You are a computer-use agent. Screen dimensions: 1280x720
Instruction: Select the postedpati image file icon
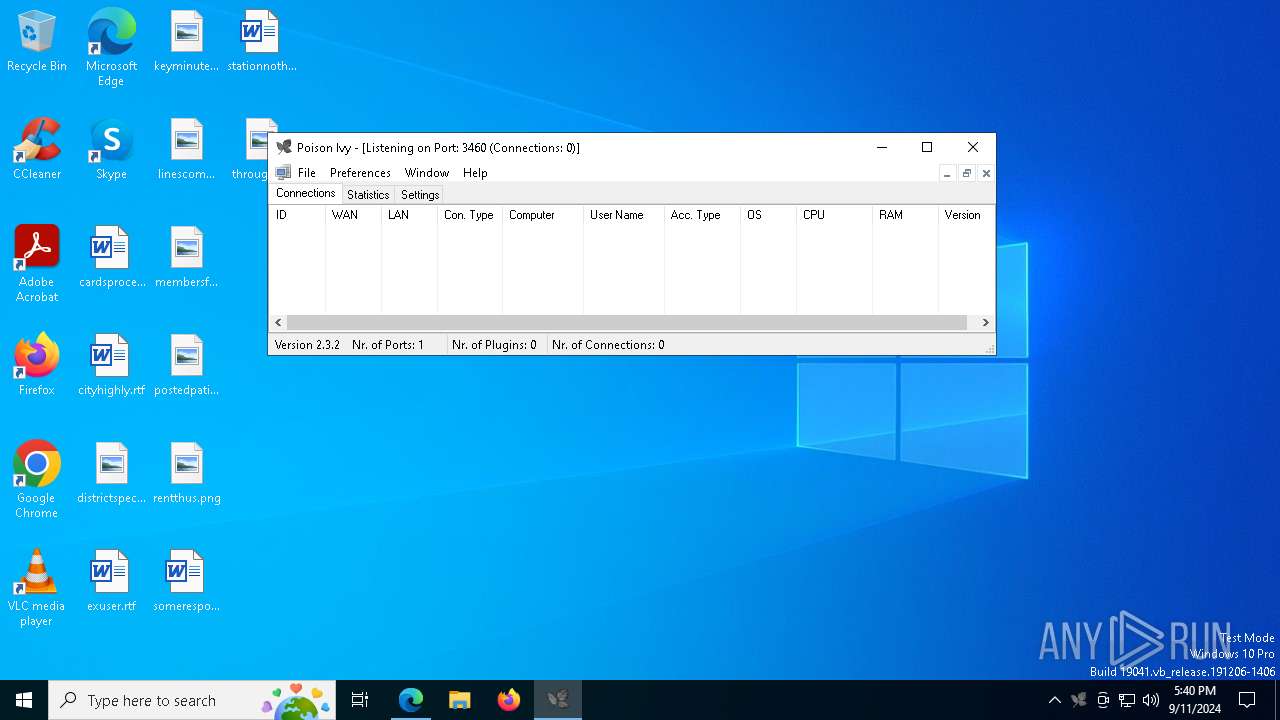[186, 366]
